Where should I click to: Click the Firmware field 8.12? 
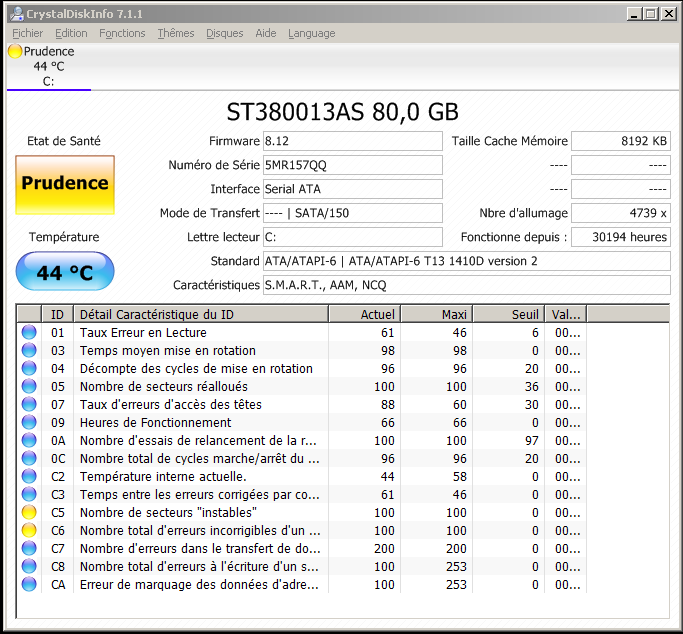click(352, 141)
